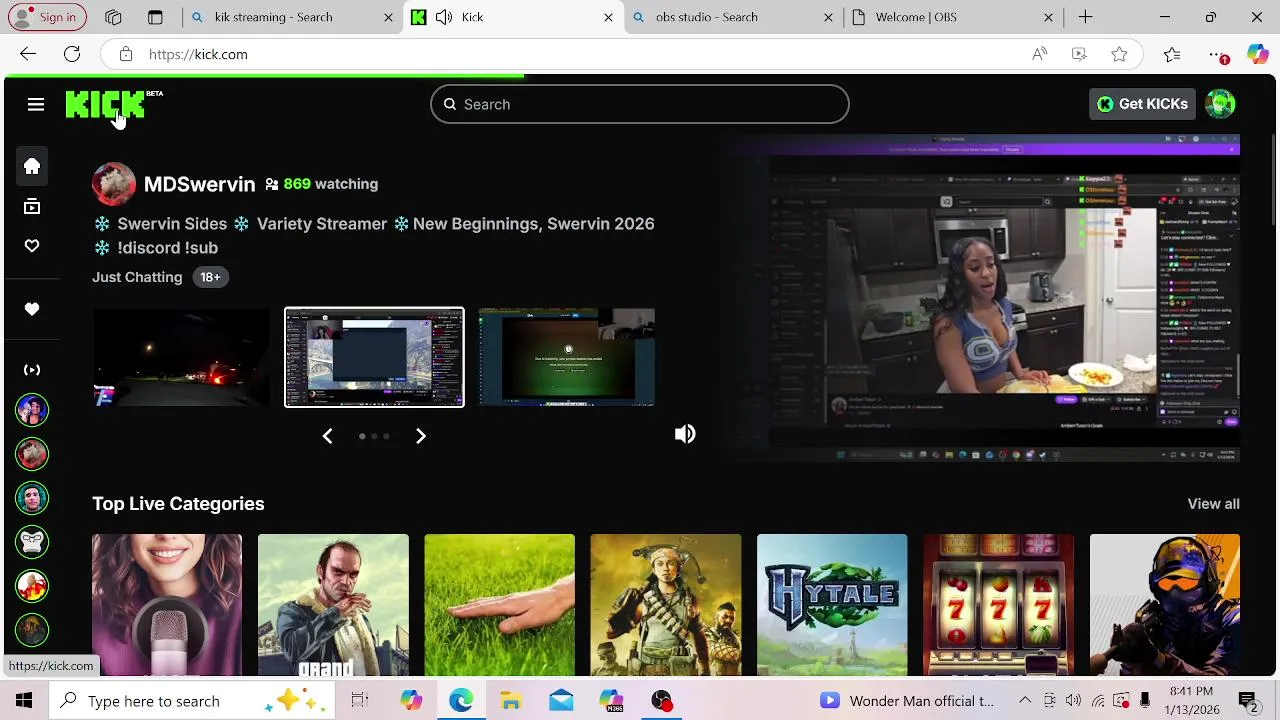Mute the featured stream volume

click(x=685, y=434)
